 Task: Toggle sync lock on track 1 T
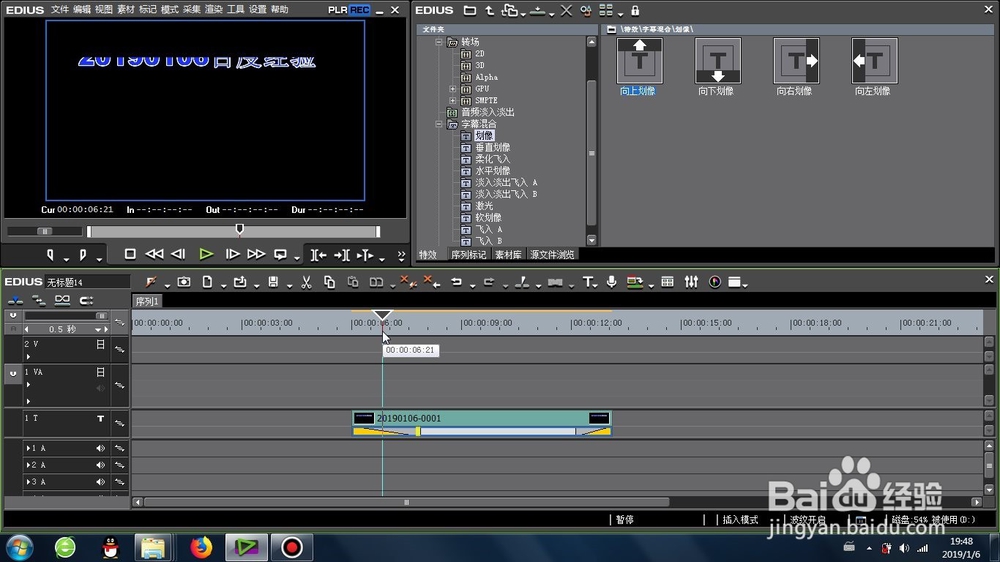tap(119, 423)
